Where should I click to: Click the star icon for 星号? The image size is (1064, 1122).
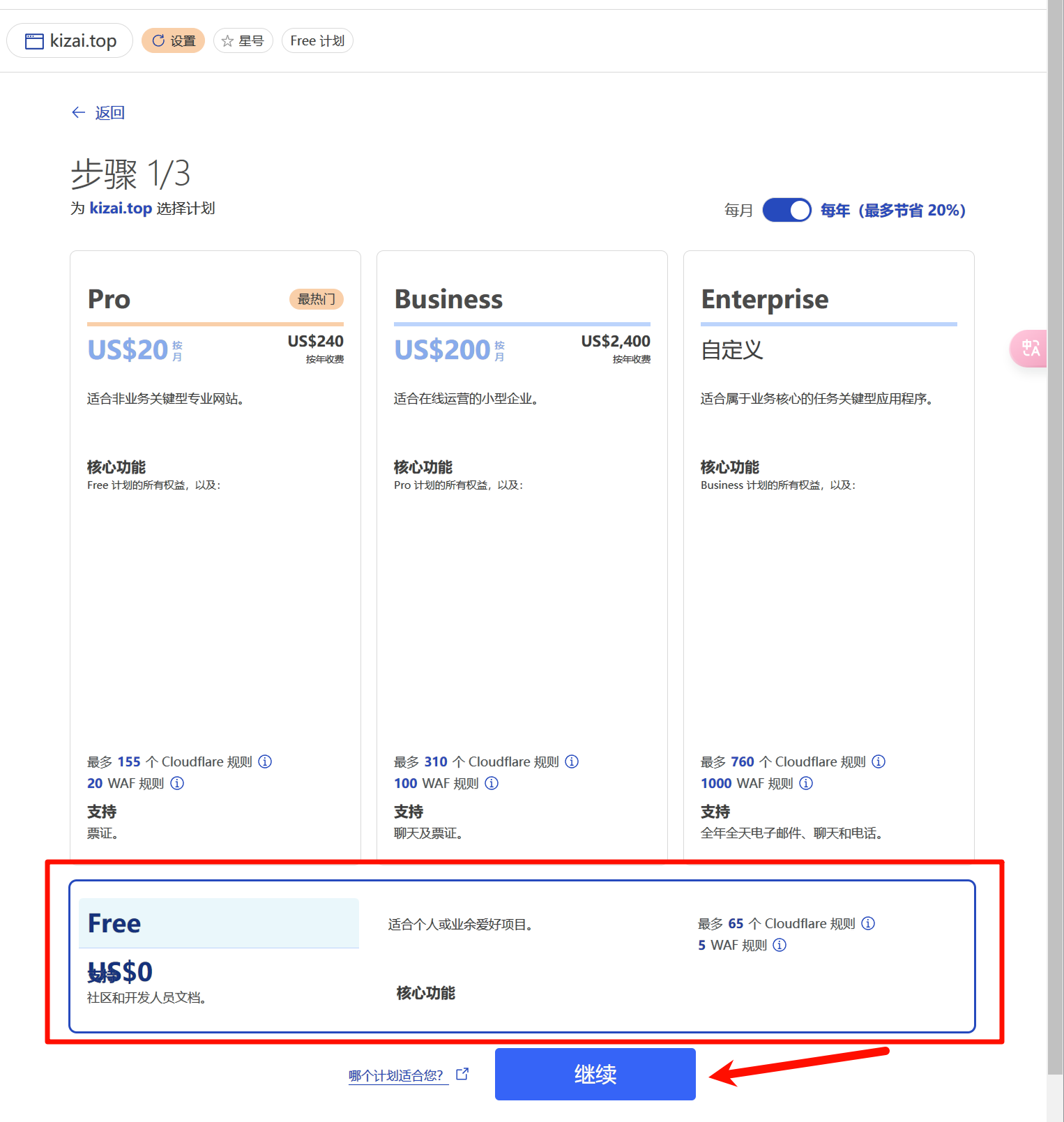(x=227, y=41)
